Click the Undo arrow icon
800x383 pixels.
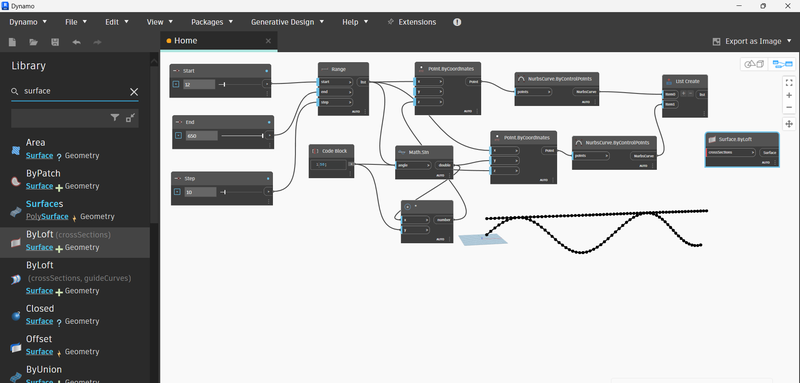point(77,42)
